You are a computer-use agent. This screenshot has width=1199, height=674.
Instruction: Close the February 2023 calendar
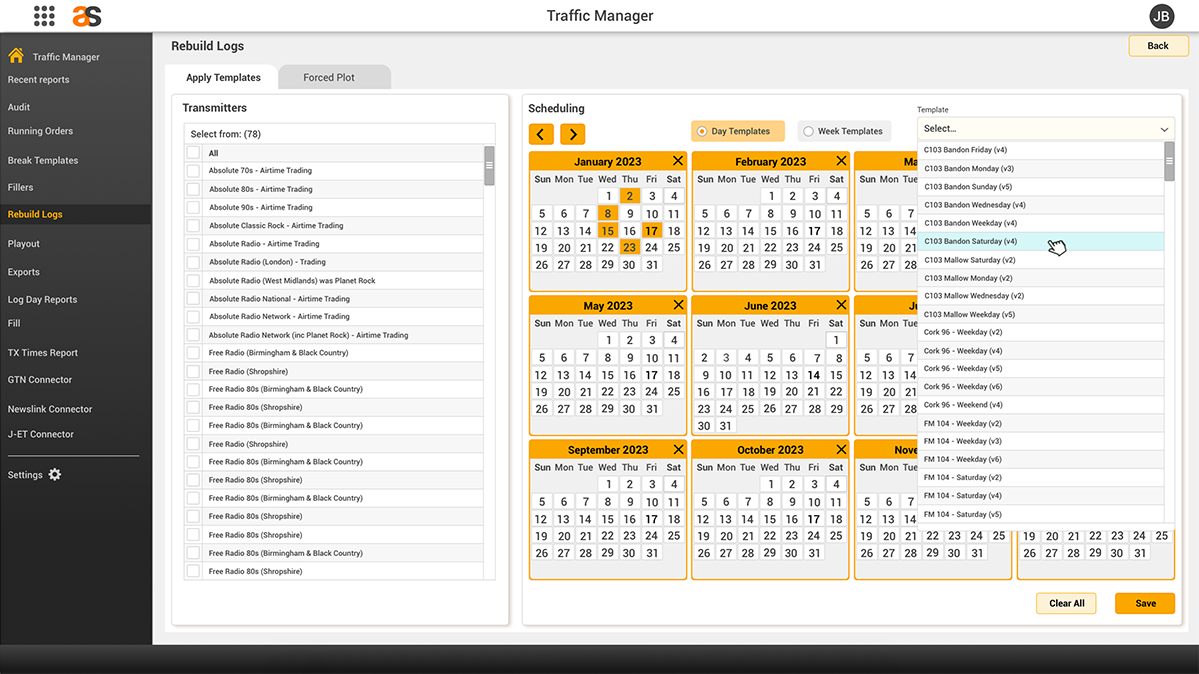(x=841, y=161)
